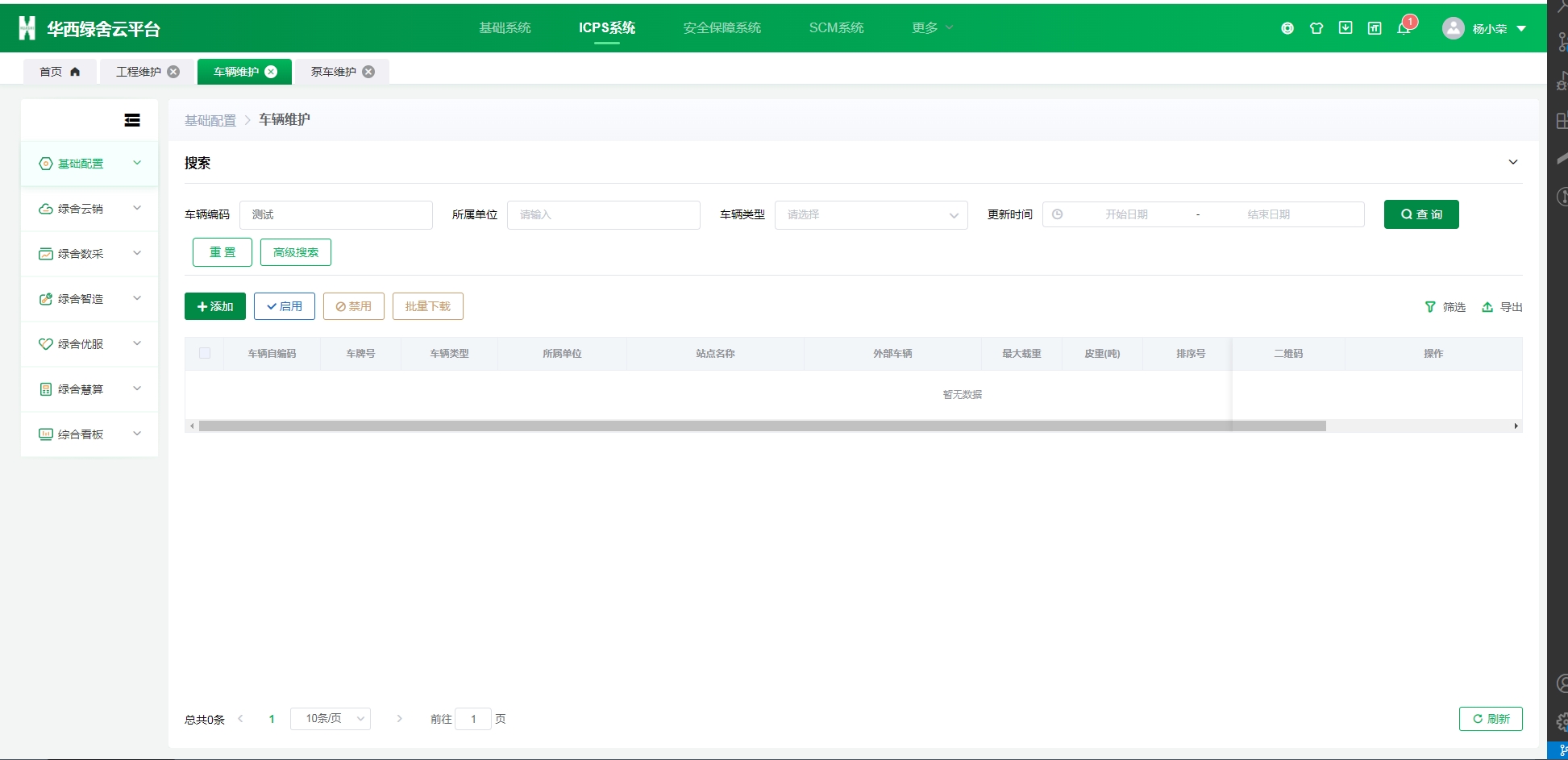Expand 综合看板 in the sidebar
This screenshot has height=760, width=1568.
[x=89, y=434]
